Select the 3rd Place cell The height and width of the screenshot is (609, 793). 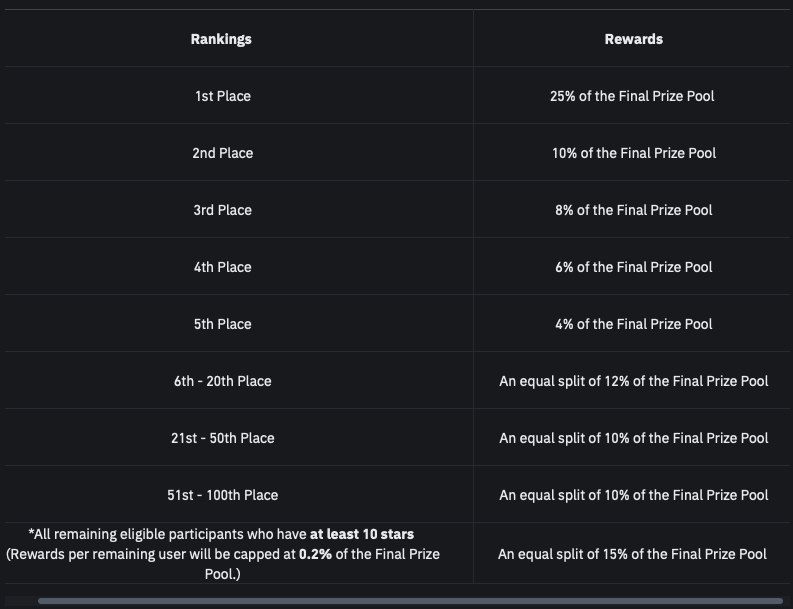tap(222, 210)
